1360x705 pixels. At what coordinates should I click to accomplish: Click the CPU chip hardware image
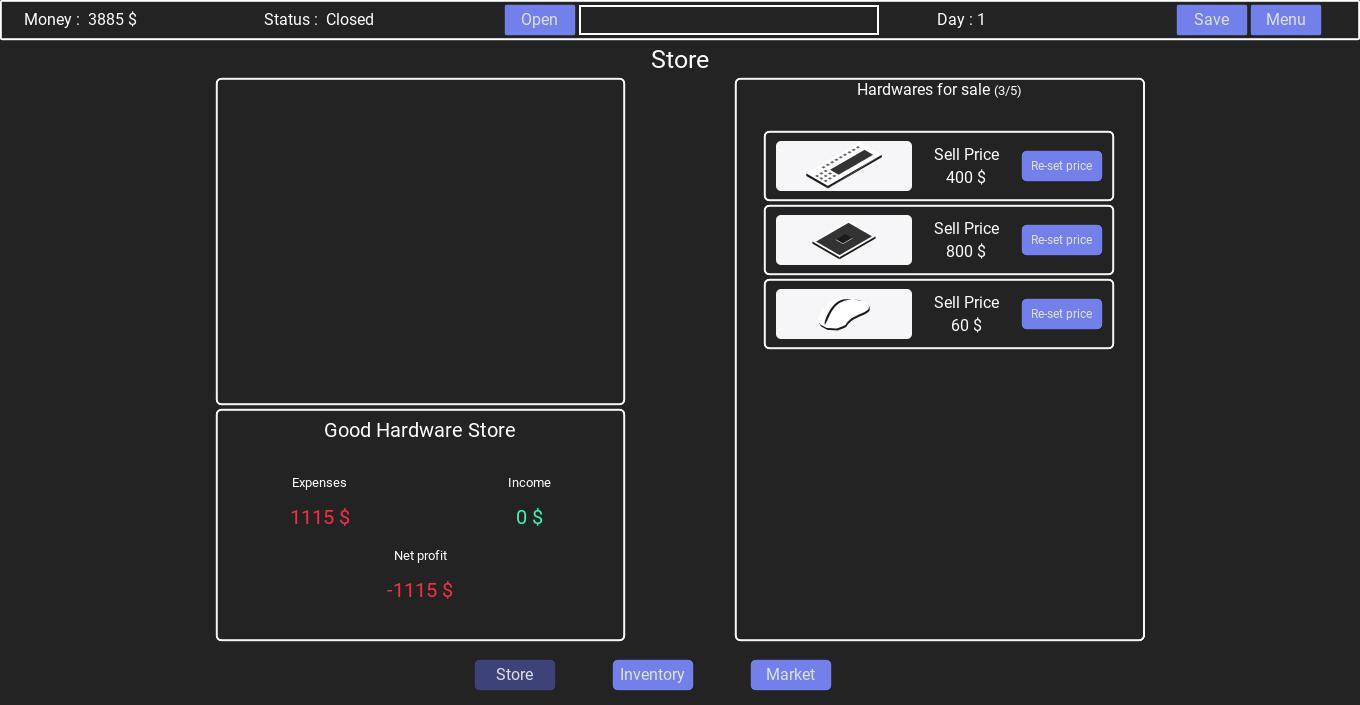[843, 240]
